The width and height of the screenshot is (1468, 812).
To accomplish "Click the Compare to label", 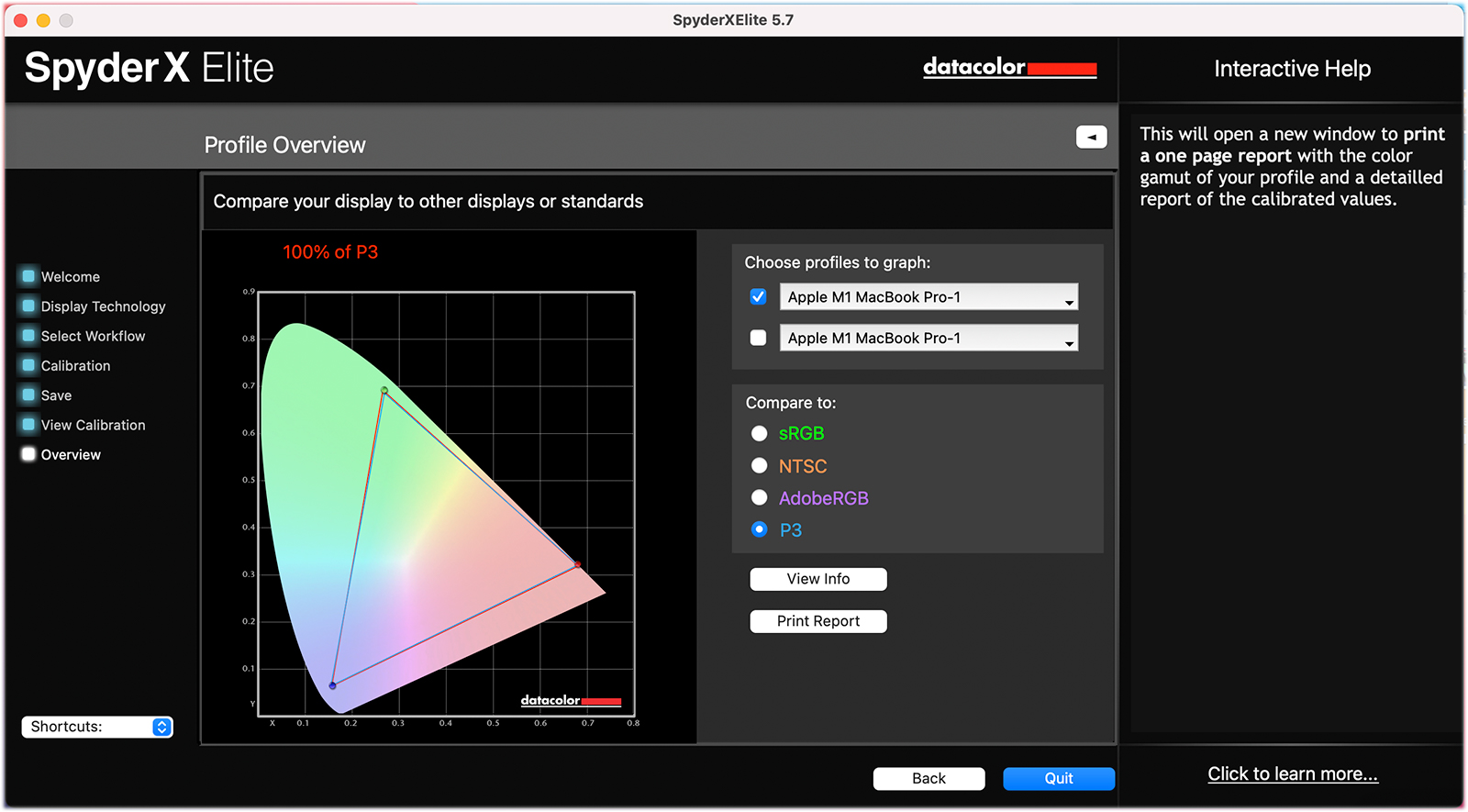I will point(791,403).
